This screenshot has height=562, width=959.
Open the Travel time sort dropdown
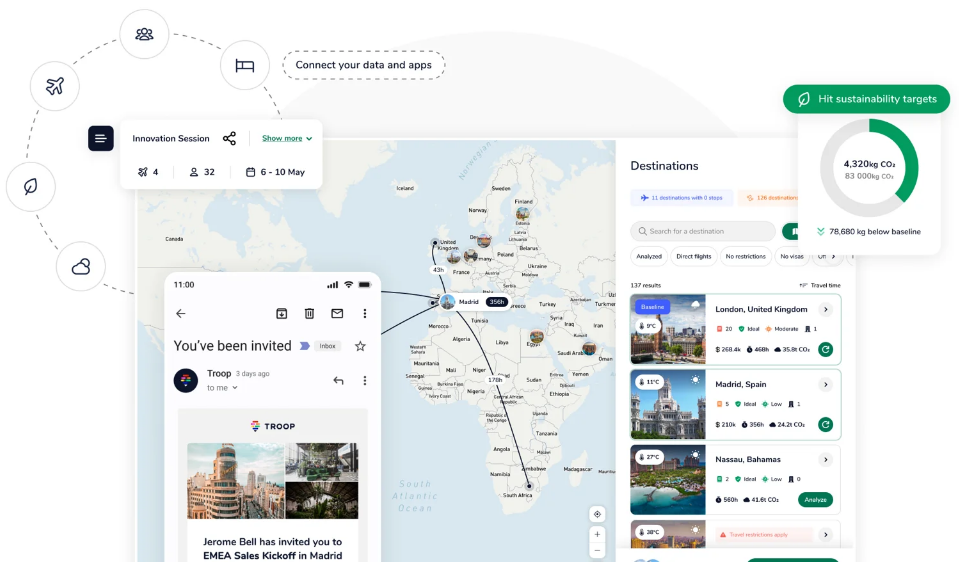click(x=820, y=285)
